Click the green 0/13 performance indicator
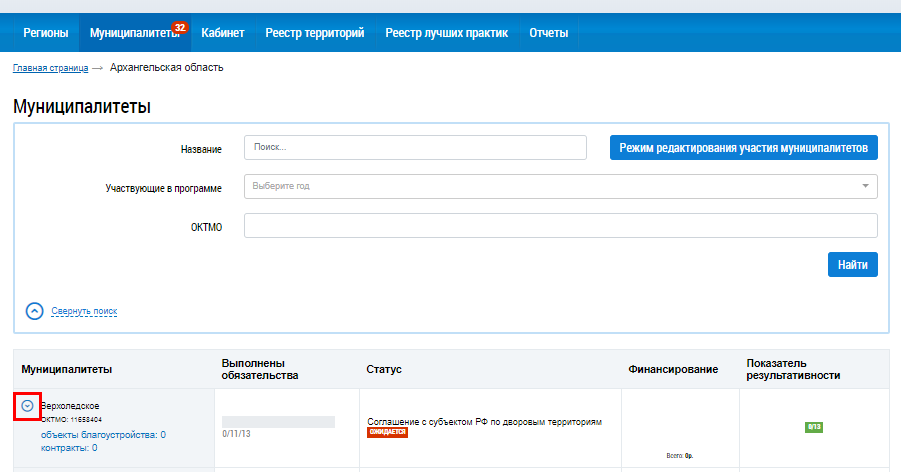The width and height of the screenshot is (901, 472). pos(813,427)
